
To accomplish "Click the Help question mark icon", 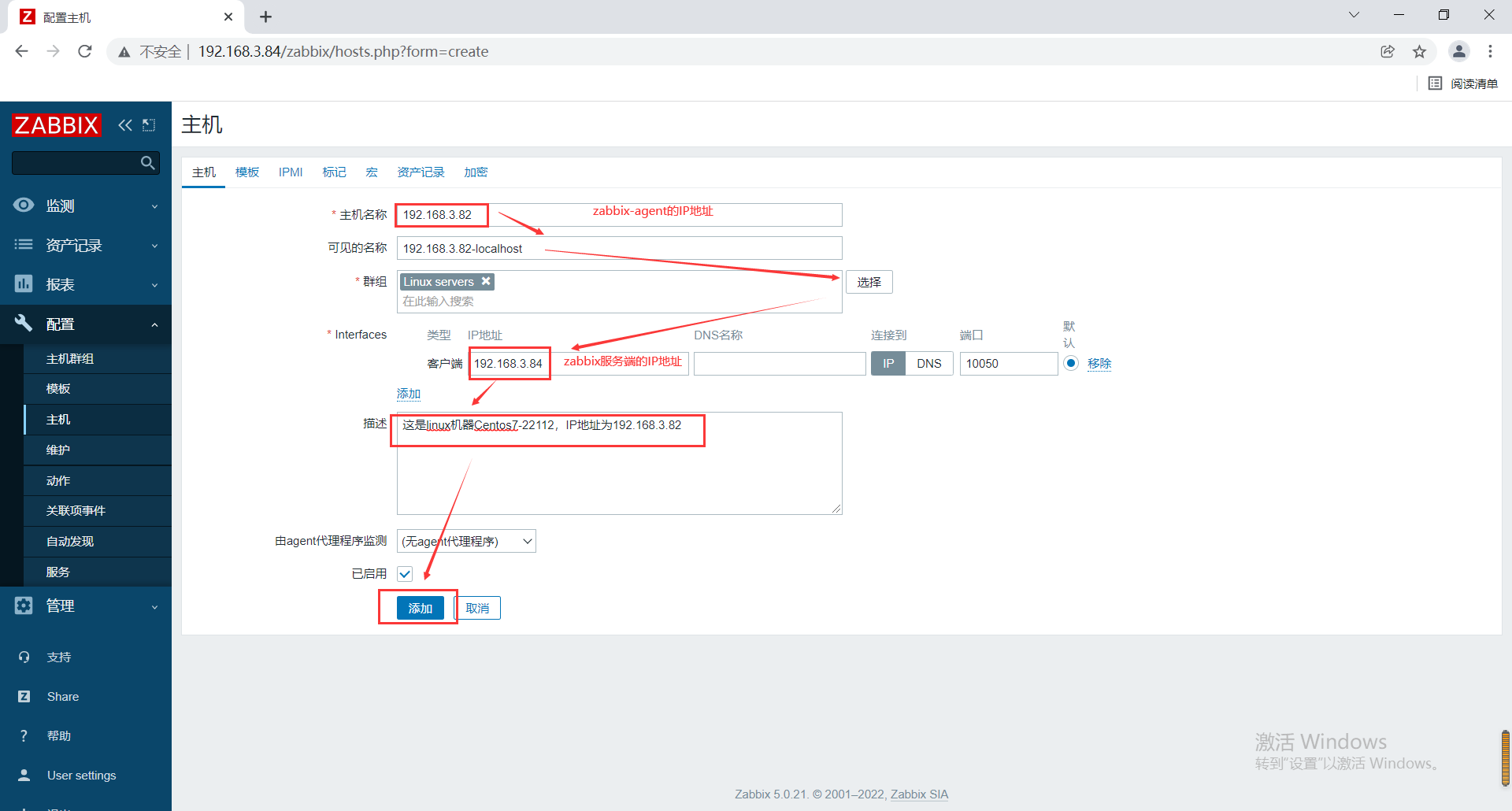I will pyautogui.click(x=24, y=735).
